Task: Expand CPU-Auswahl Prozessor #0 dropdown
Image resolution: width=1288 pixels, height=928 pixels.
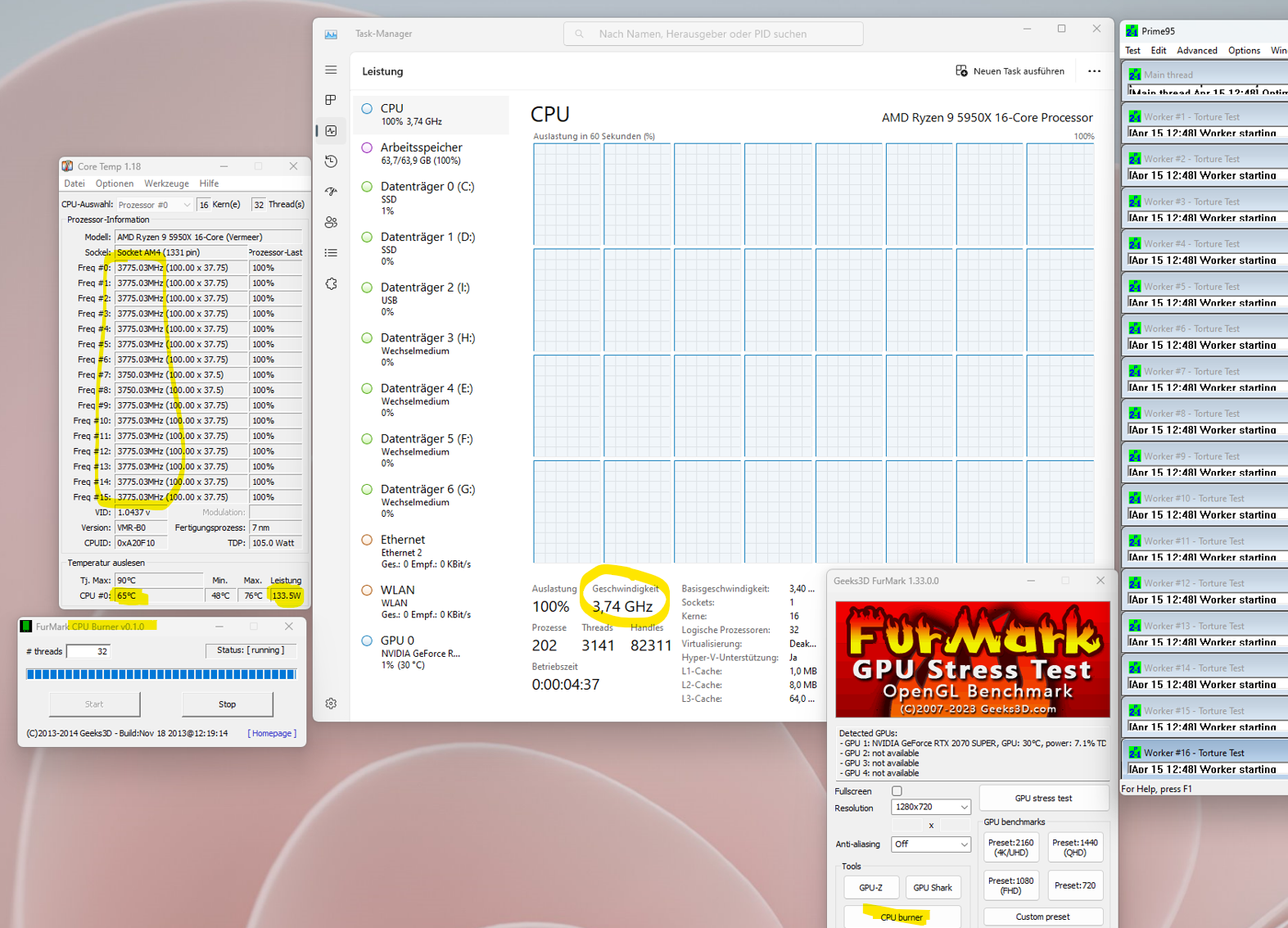Action: (x=154, y=205)
